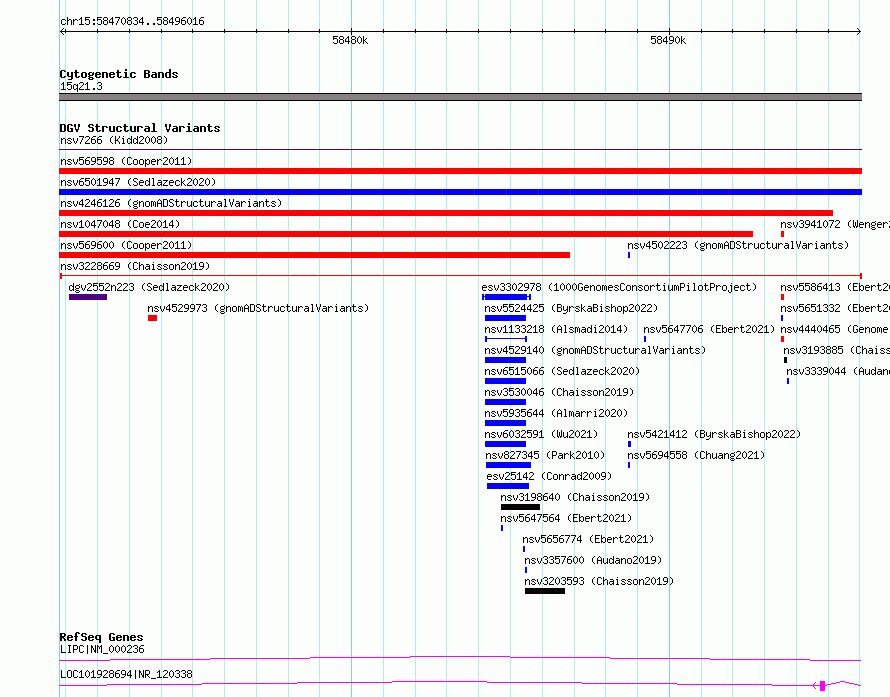Click nsv5421412 (ByrskaBishop2022) label
Screen dimensions: 890x697
[714, 434]
